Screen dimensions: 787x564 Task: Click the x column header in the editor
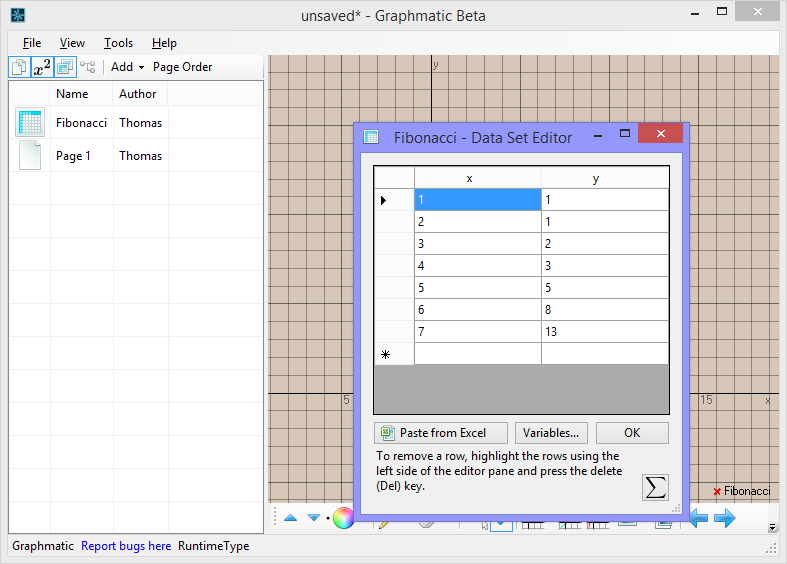(x=478, y=178)
